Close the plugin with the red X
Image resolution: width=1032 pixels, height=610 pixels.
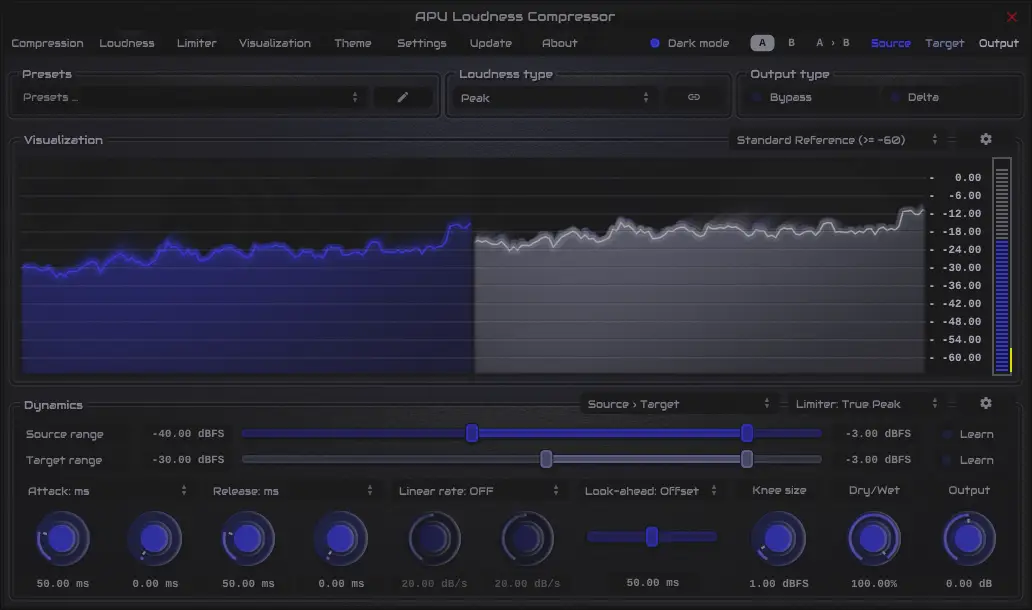click(x=1012, y=17)
